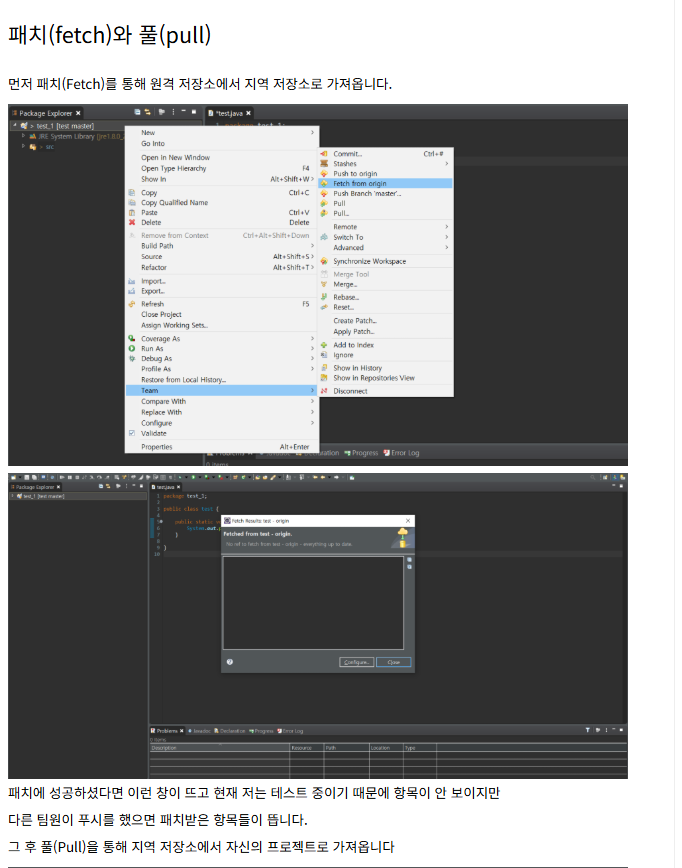Image resolution: width=682 pixels, height=868 pixels.
Task: Click the Ignore entry icon
Action: [324, 355]
